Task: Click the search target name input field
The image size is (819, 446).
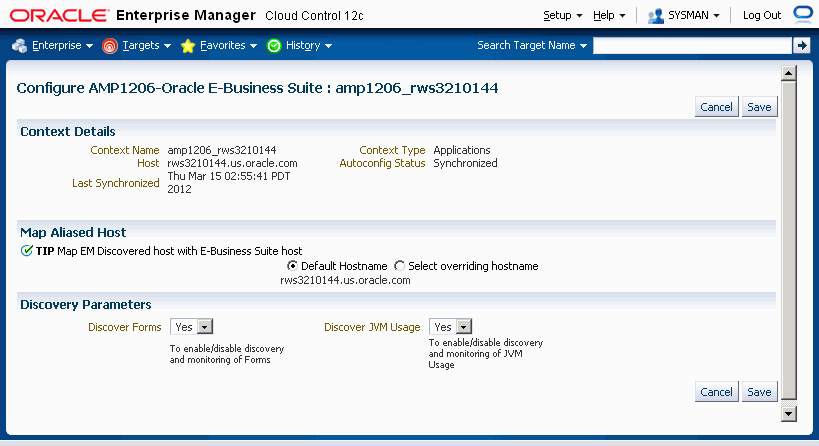Action: (693, 45)
